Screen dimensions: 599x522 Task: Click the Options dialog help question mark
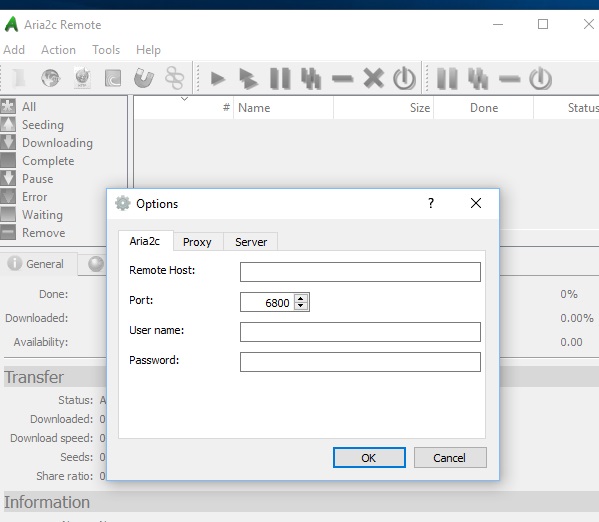[431, 203]
